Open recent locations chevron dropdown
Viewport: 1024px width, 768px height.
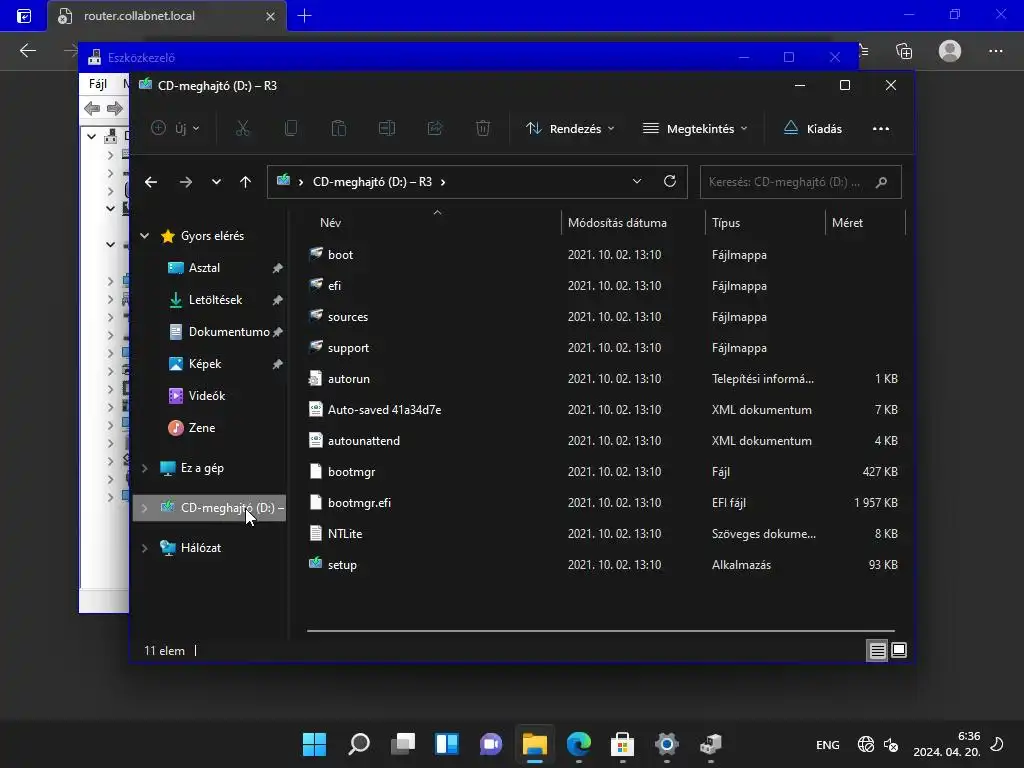216,182
